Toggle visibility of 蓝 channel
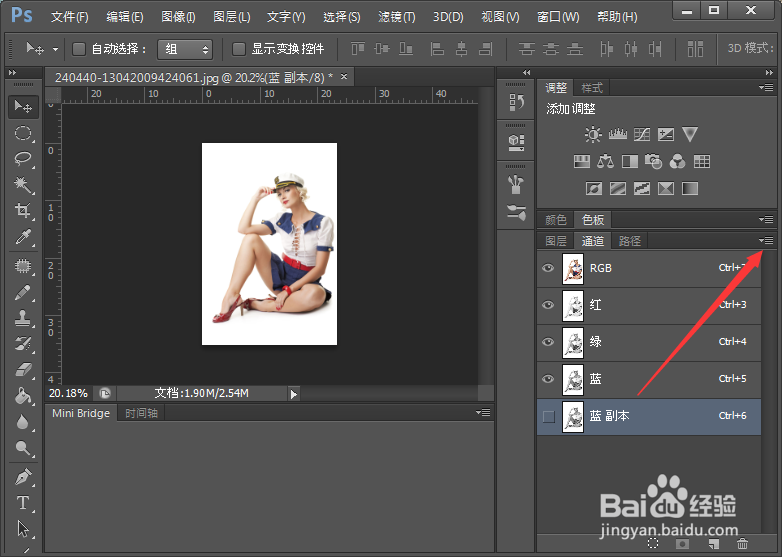Viewport: 782px width, 557px height. coord(548,378)
